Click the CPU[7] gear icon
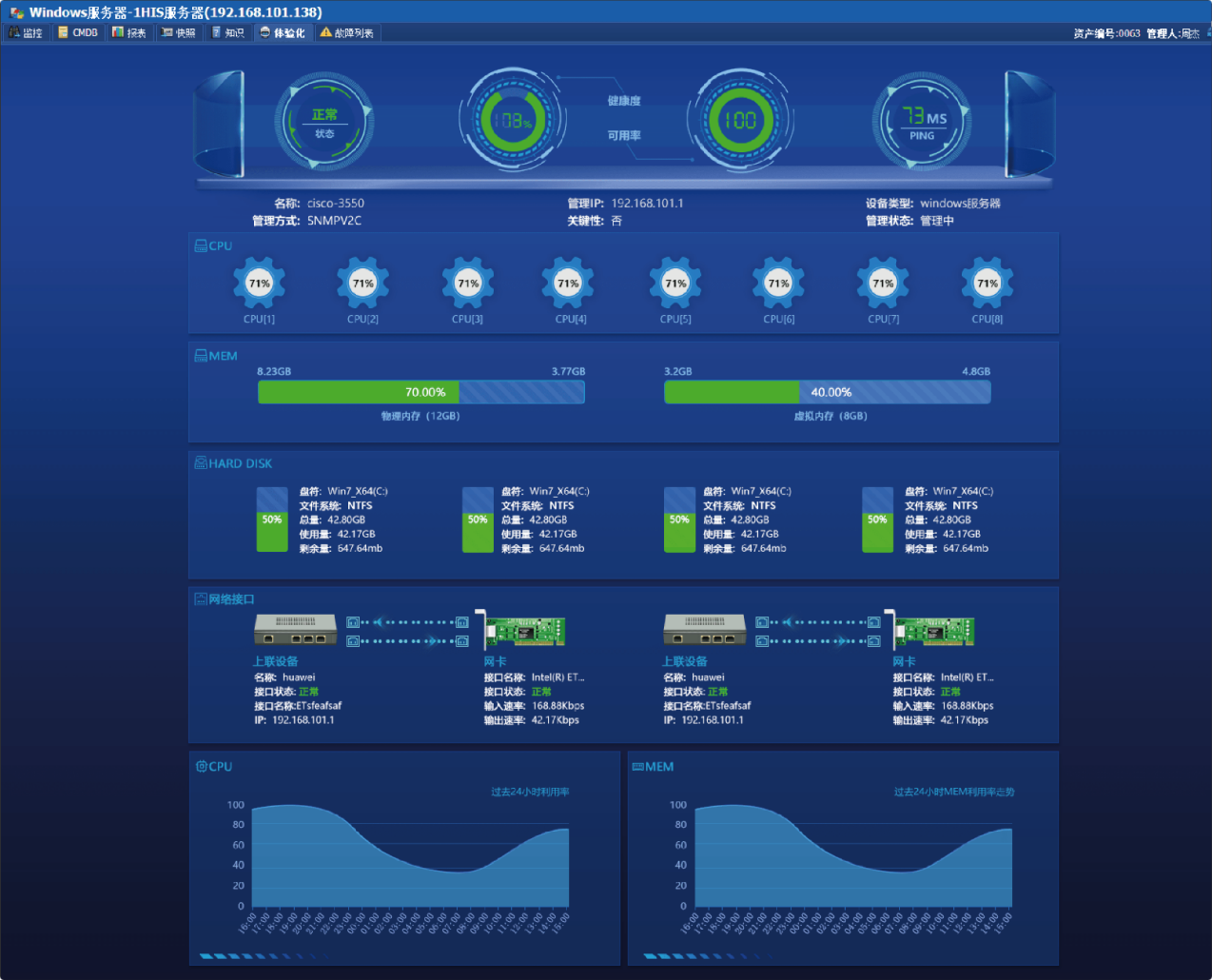This screenshot has width=1212, height=980. pos(883,283)
